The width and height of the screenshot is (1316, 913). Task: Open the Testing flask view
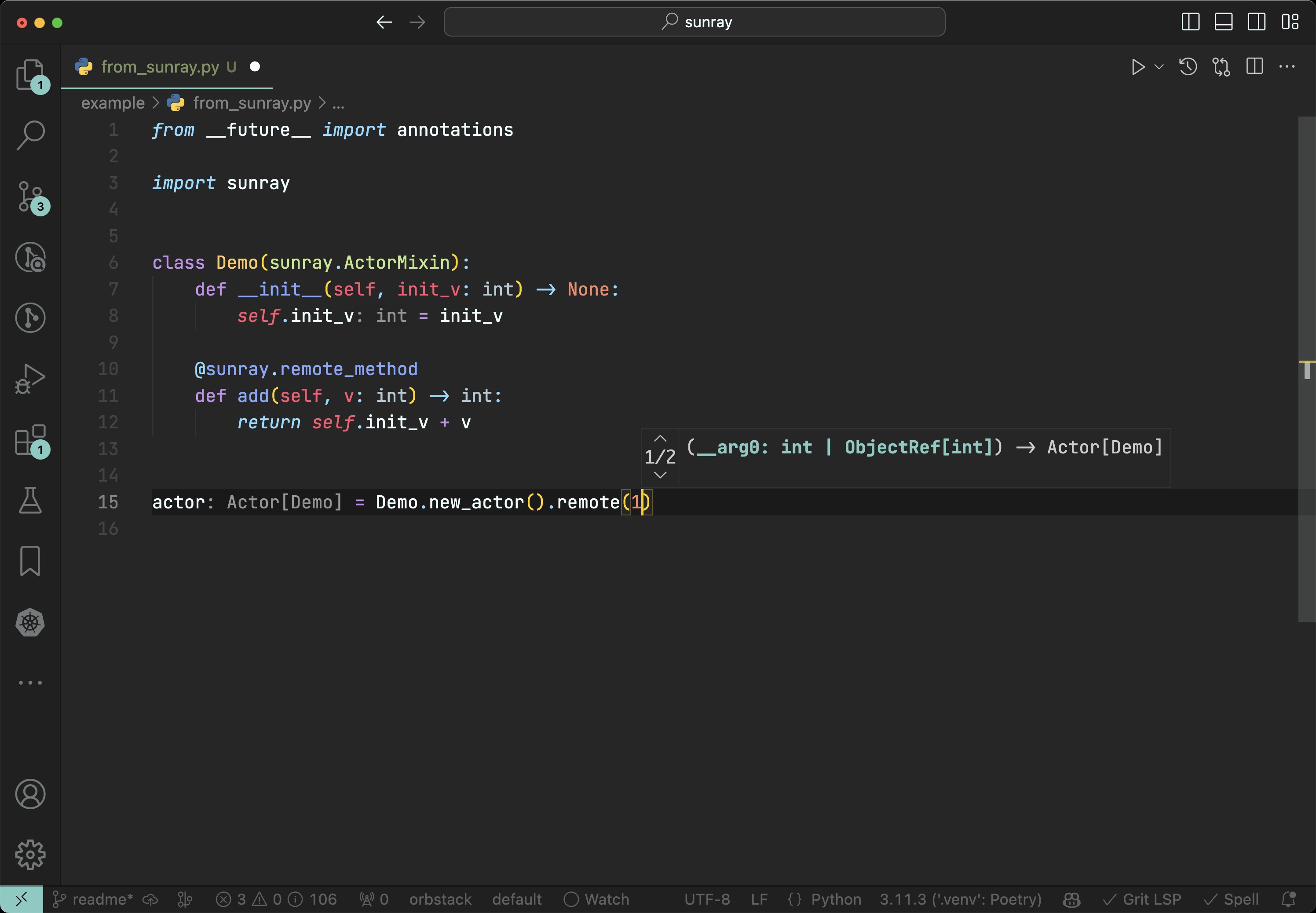point(30,500)
